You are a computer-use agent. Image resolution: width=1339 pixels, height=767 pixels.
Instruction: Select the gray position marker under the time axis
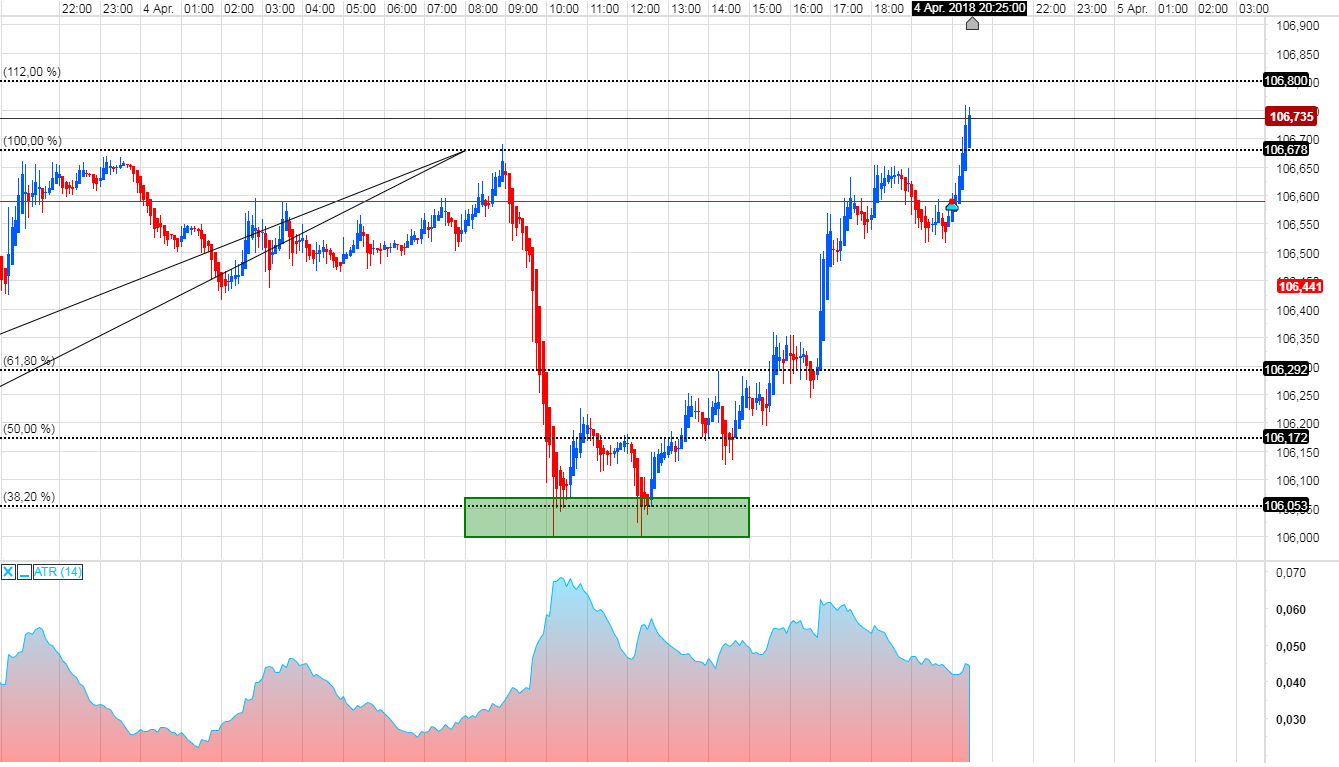(x=972, y=24)
